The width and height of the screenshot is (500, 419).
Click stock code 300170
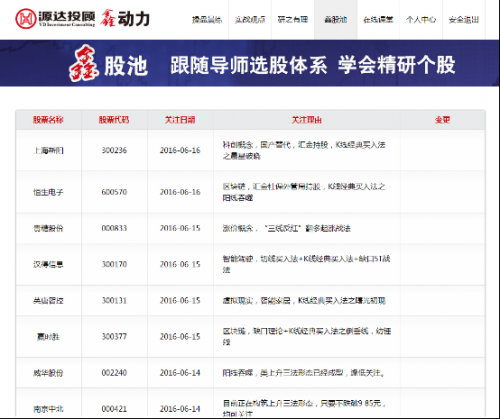(x=114, y=264)
